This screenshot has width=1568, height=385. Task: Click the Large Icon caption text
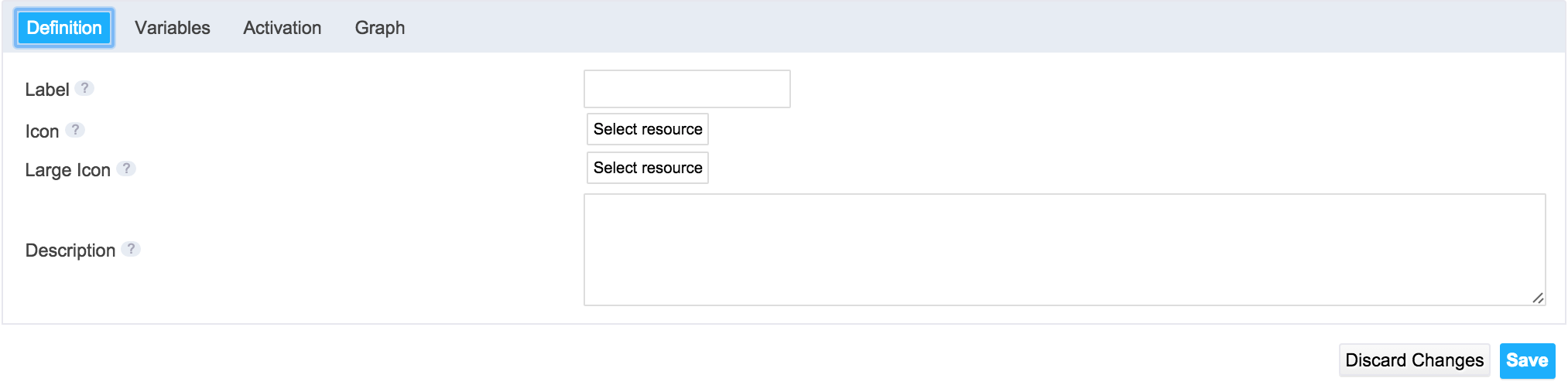point(68,170)
